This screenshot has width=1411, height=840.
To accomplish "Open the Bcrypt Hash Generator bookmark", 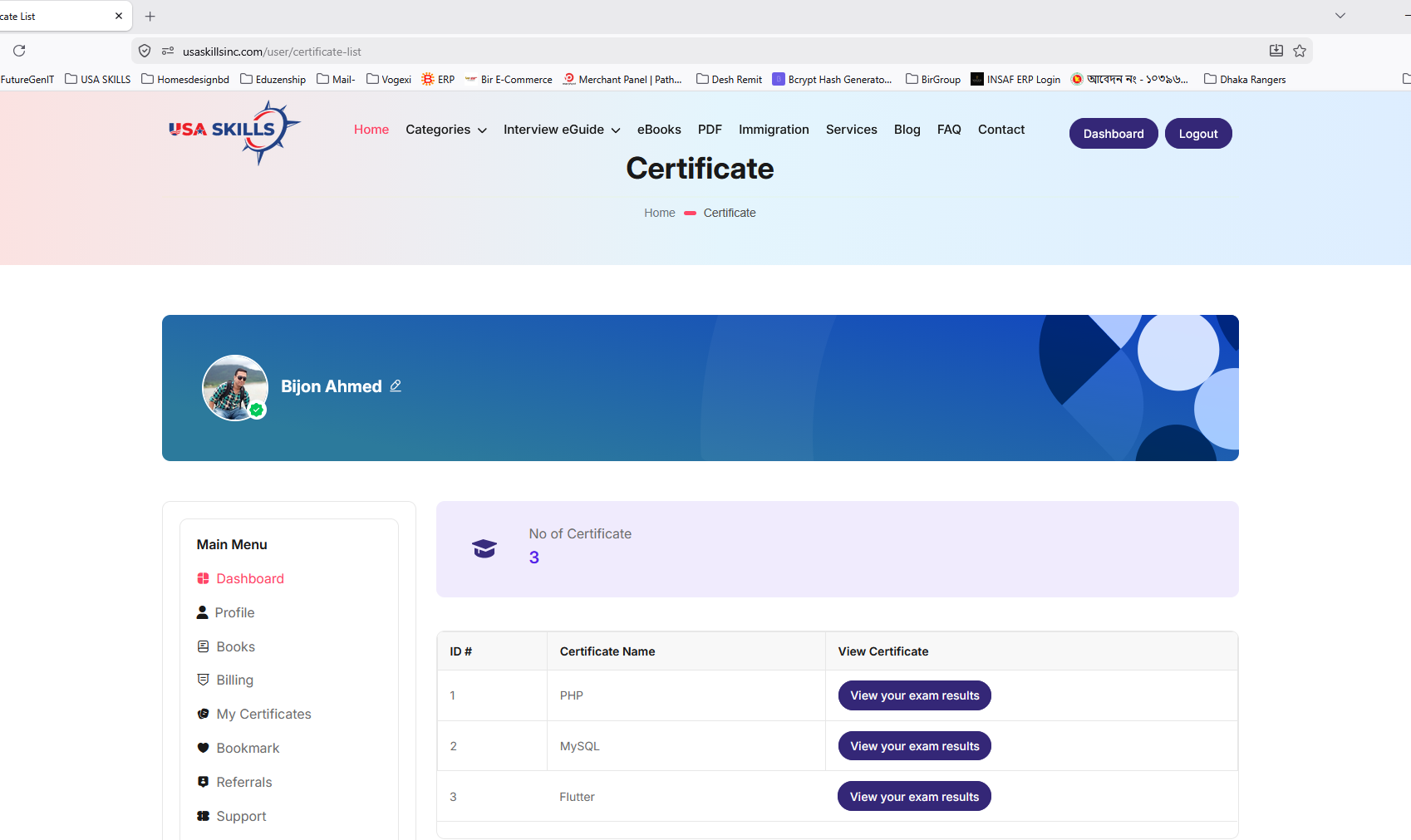I will [833, 79].
